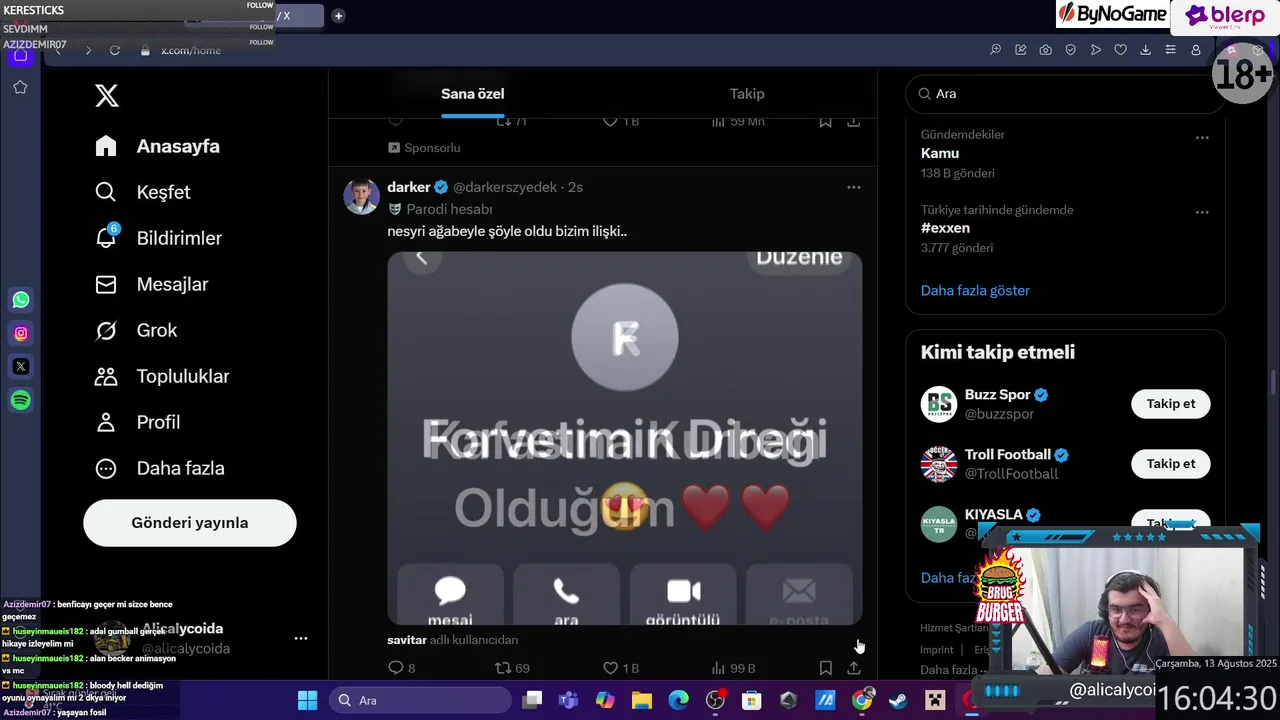
Task: Click the browser send/flow arrow icon
Action: pyautogui.click(x=1095, y=50)
